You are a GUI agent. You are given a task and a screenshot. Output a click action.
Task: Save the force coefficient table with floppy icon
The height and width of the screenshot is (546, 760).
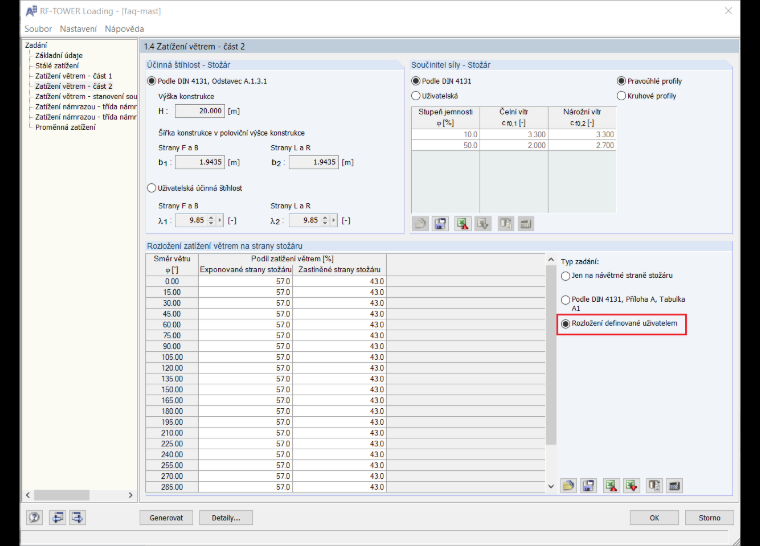[x=441, y=224]
